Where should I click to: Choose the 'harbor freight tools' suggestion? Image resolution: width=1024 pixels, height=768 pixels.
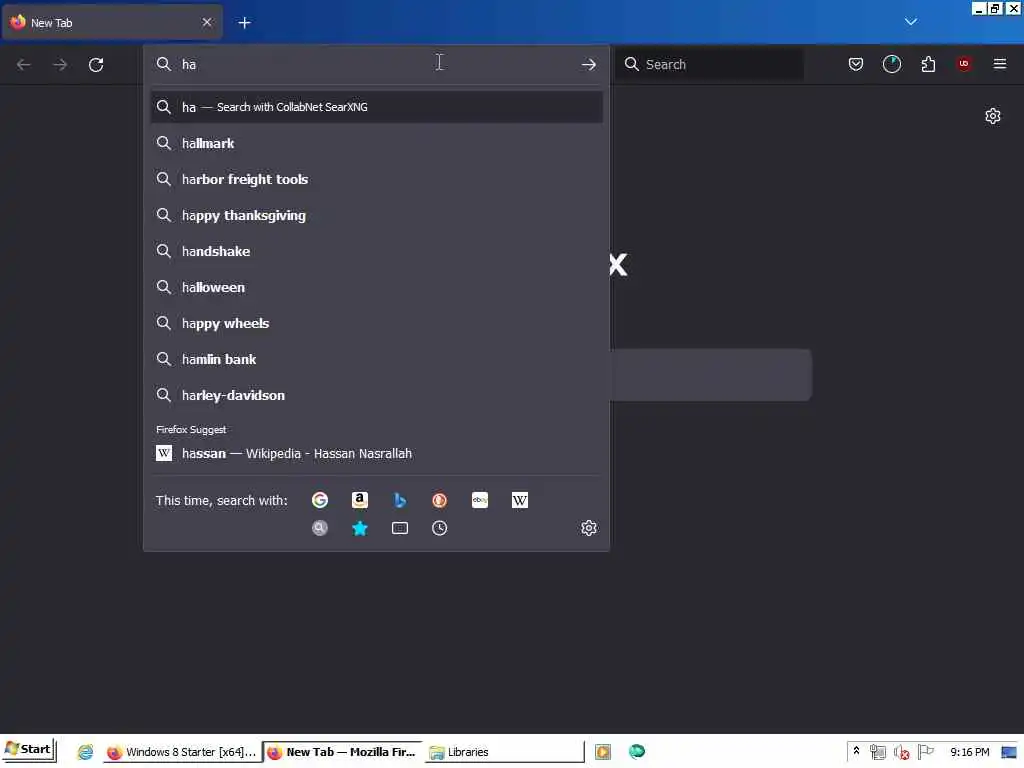tap(377, 179)
